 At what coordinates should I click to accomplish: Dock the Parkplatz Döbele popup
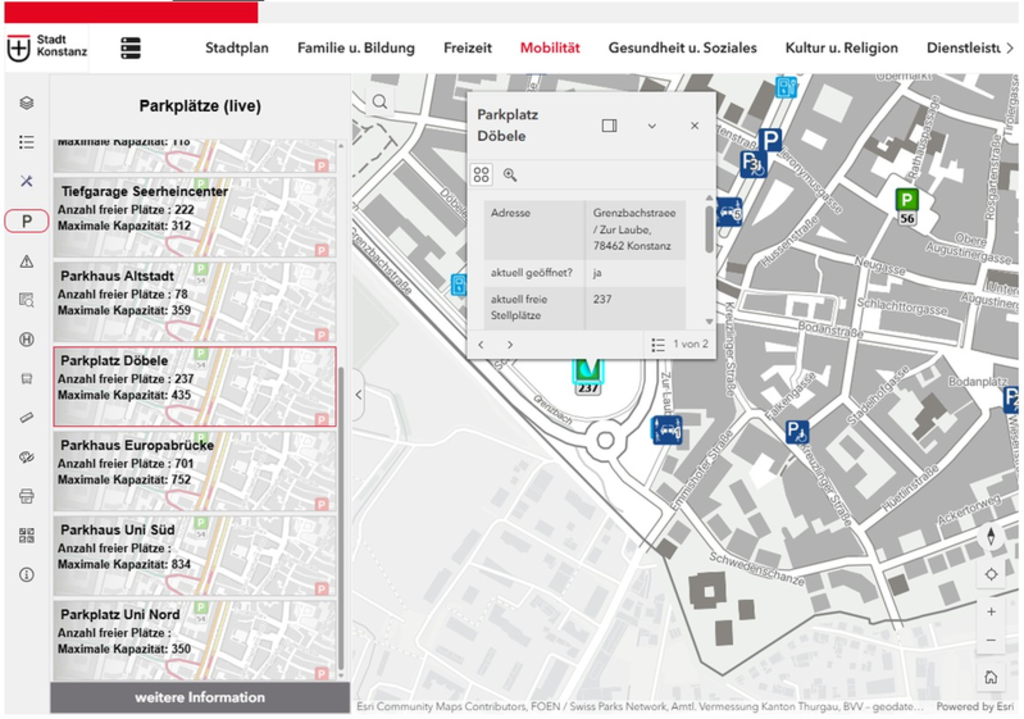[x=609, y=126]
